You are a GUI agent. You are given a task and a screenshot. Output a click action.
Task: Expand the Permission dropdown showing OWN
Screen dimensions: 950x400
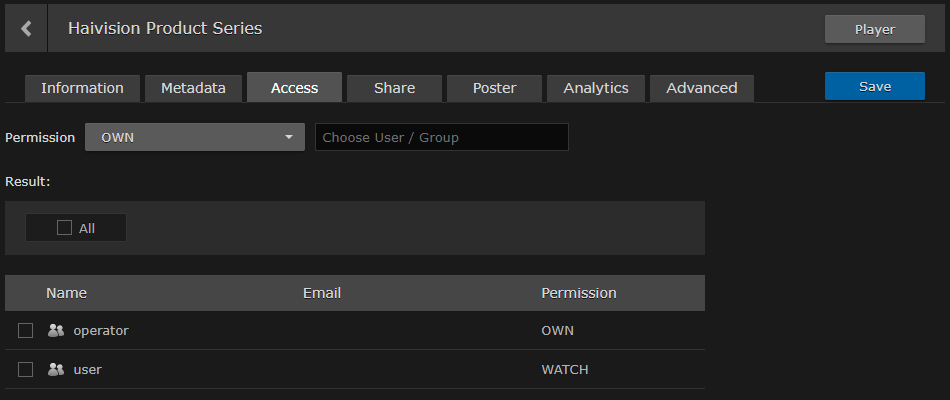coord(194,137)
